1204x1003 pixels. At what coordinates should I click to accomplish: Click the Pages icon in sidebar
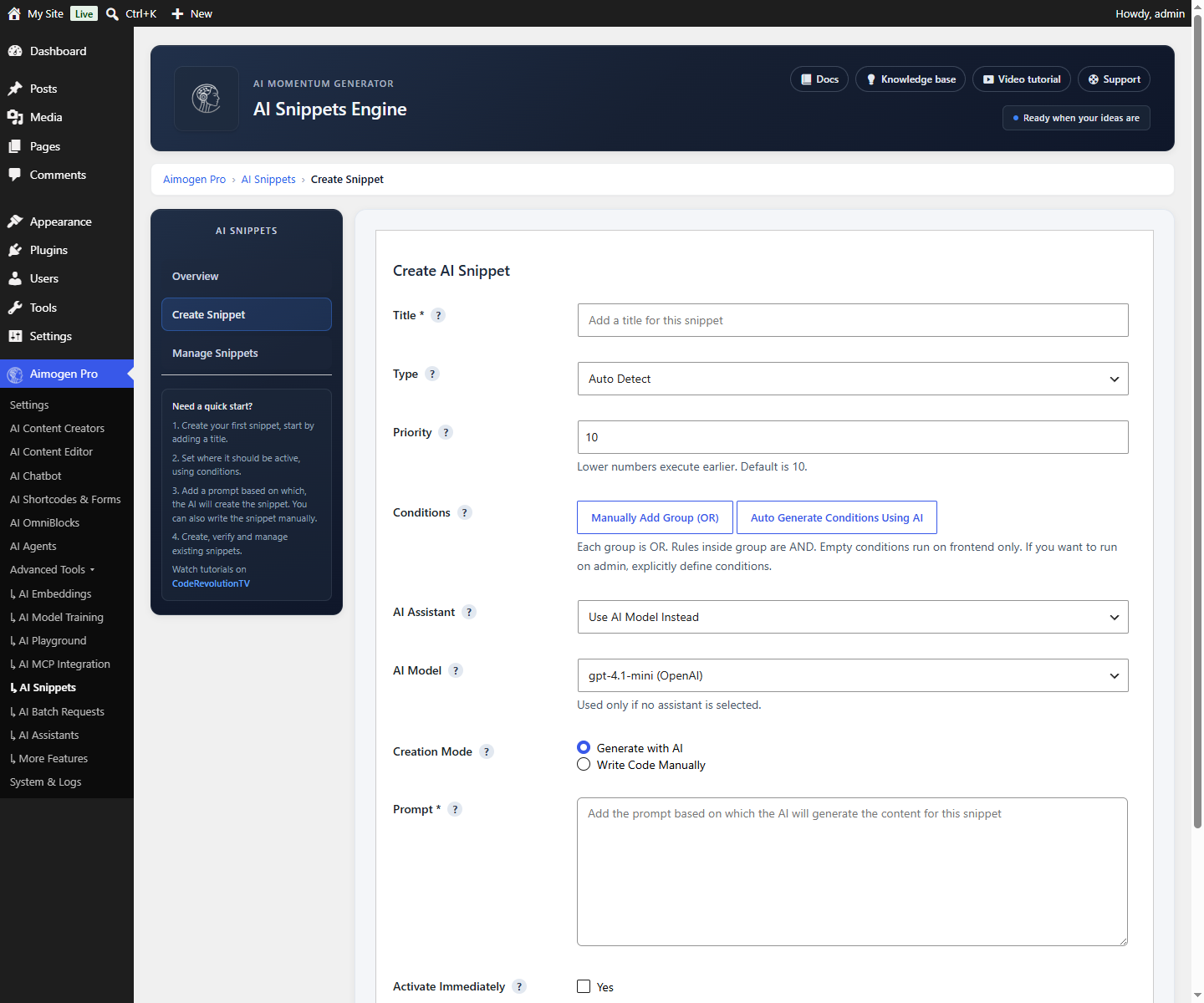(x=15, y=146)
